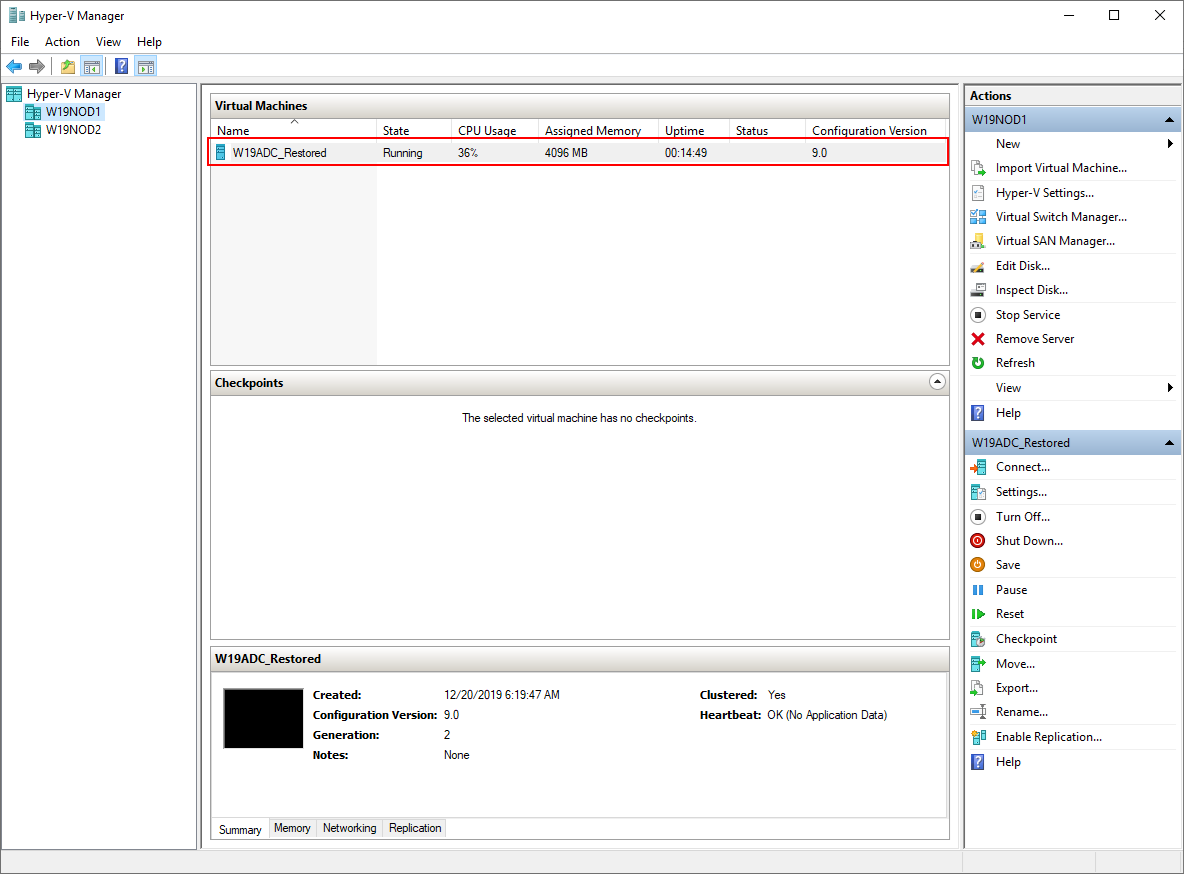The width and height of the screenshot is (1184, 874).
Task: Open the Action menu
Action: (62, 42)
